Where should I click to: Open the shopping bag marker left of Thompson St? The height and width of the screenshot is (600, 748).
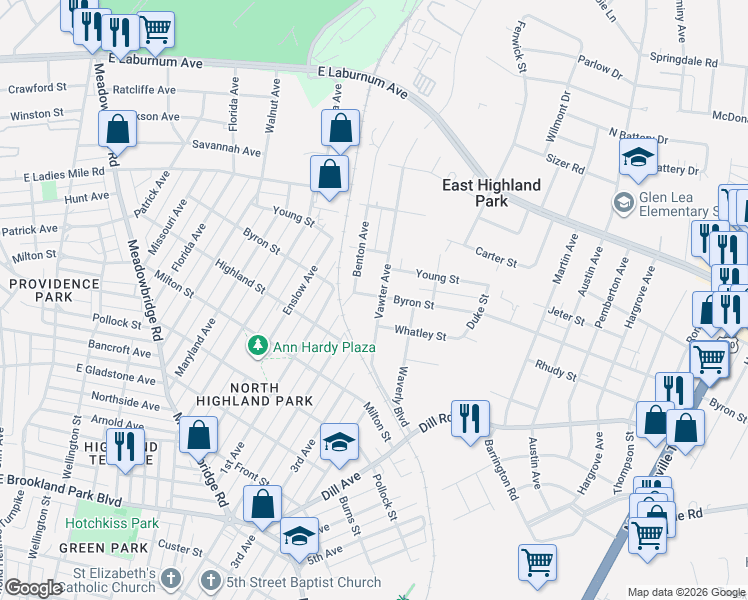click(x=655, y=423)
